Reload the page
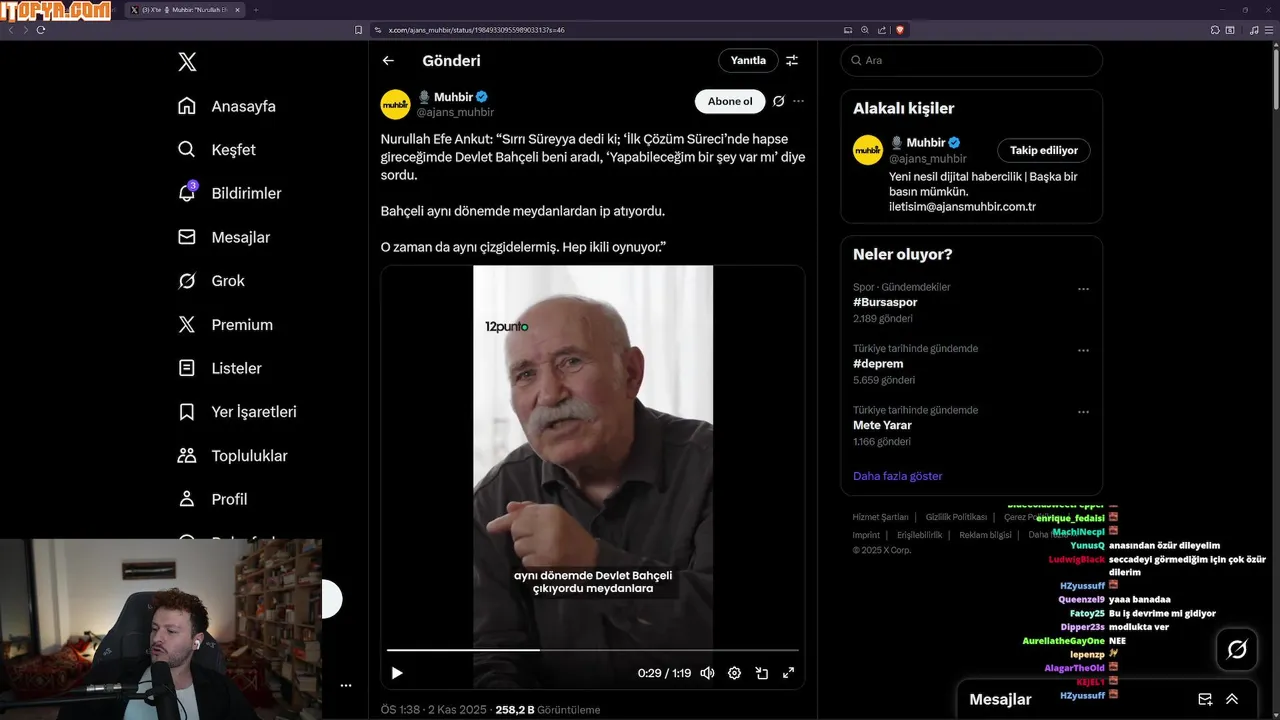The width and height of the screenshot is (1280, 720). 41,30
